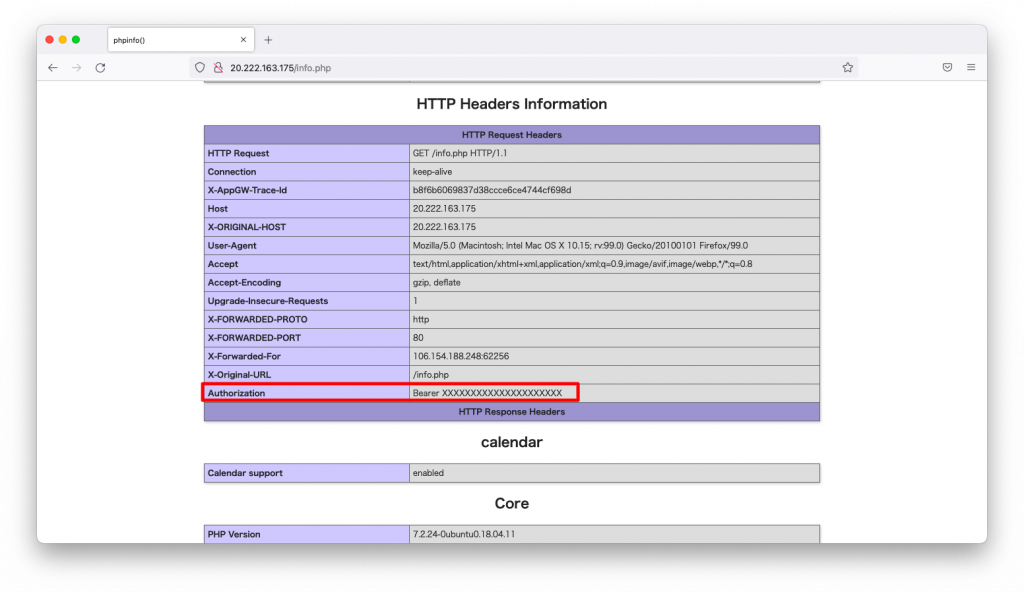The width and height of the screenshot is (1024, 592).
Task: Click the insecure connection padlock icon
Action: [218, 68]
